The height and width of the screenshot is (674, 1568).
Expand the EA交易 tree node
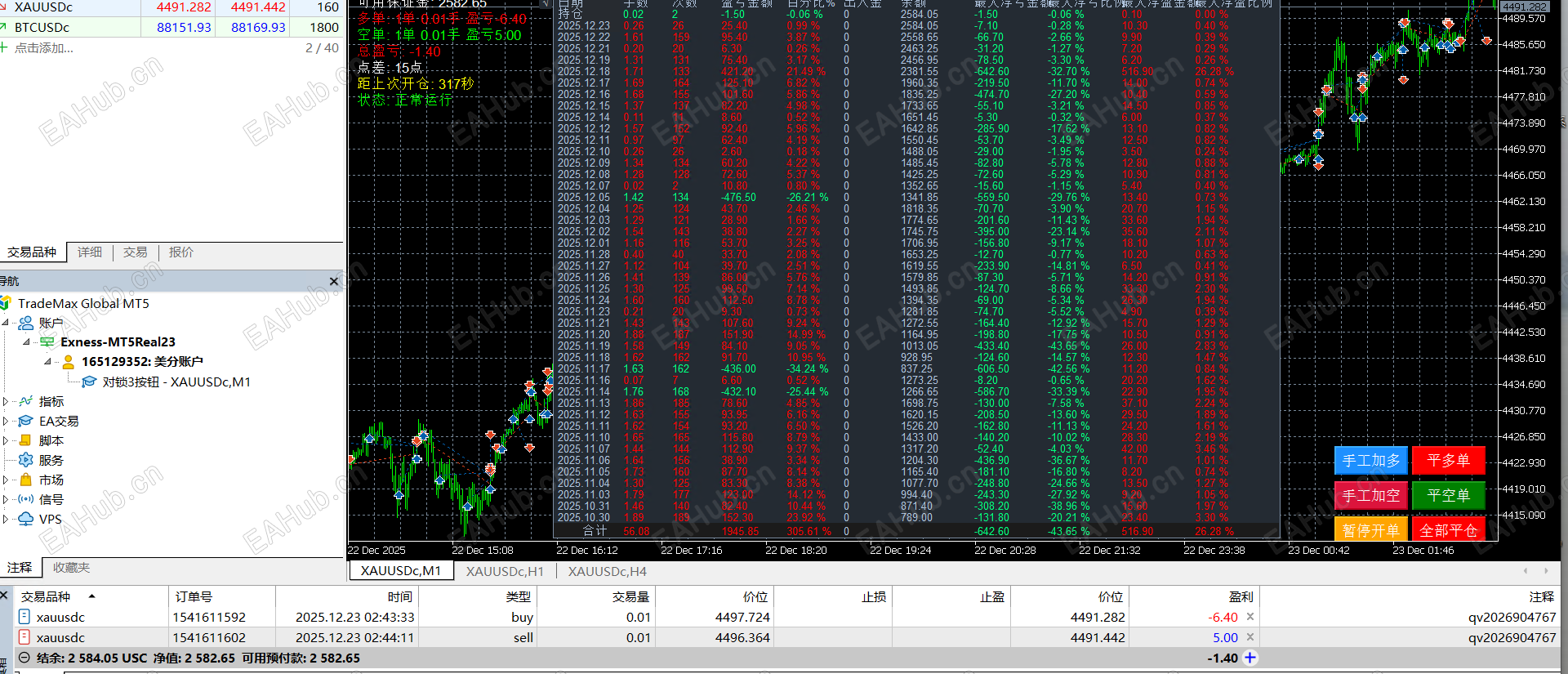point(6,421)
